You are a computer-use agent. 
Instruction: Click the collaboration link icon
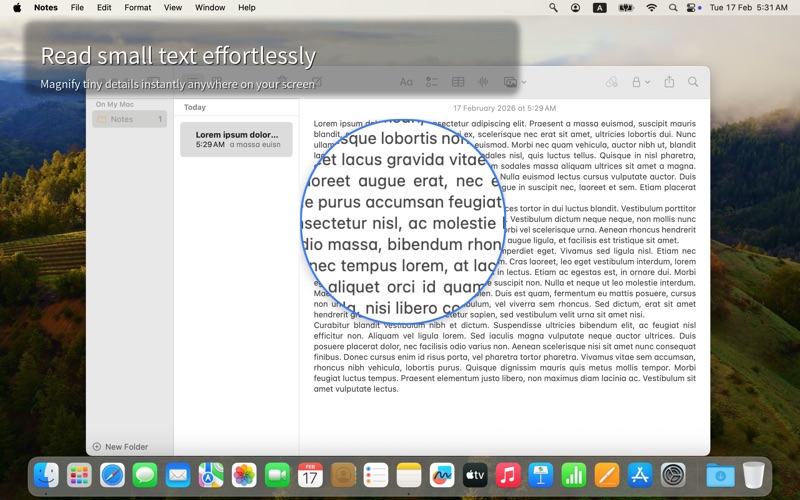point(612,82)
